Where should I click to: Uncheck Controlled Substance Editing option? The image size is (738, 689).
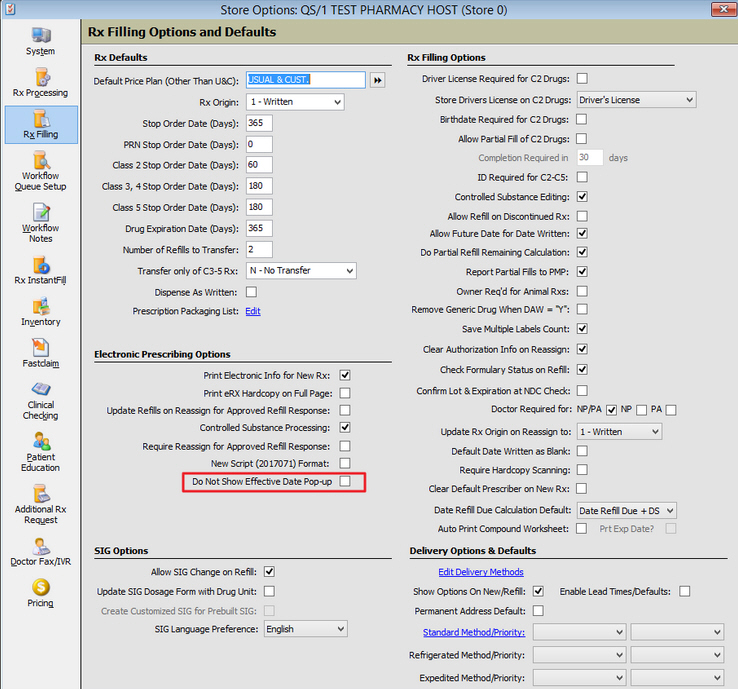[582, 197]
